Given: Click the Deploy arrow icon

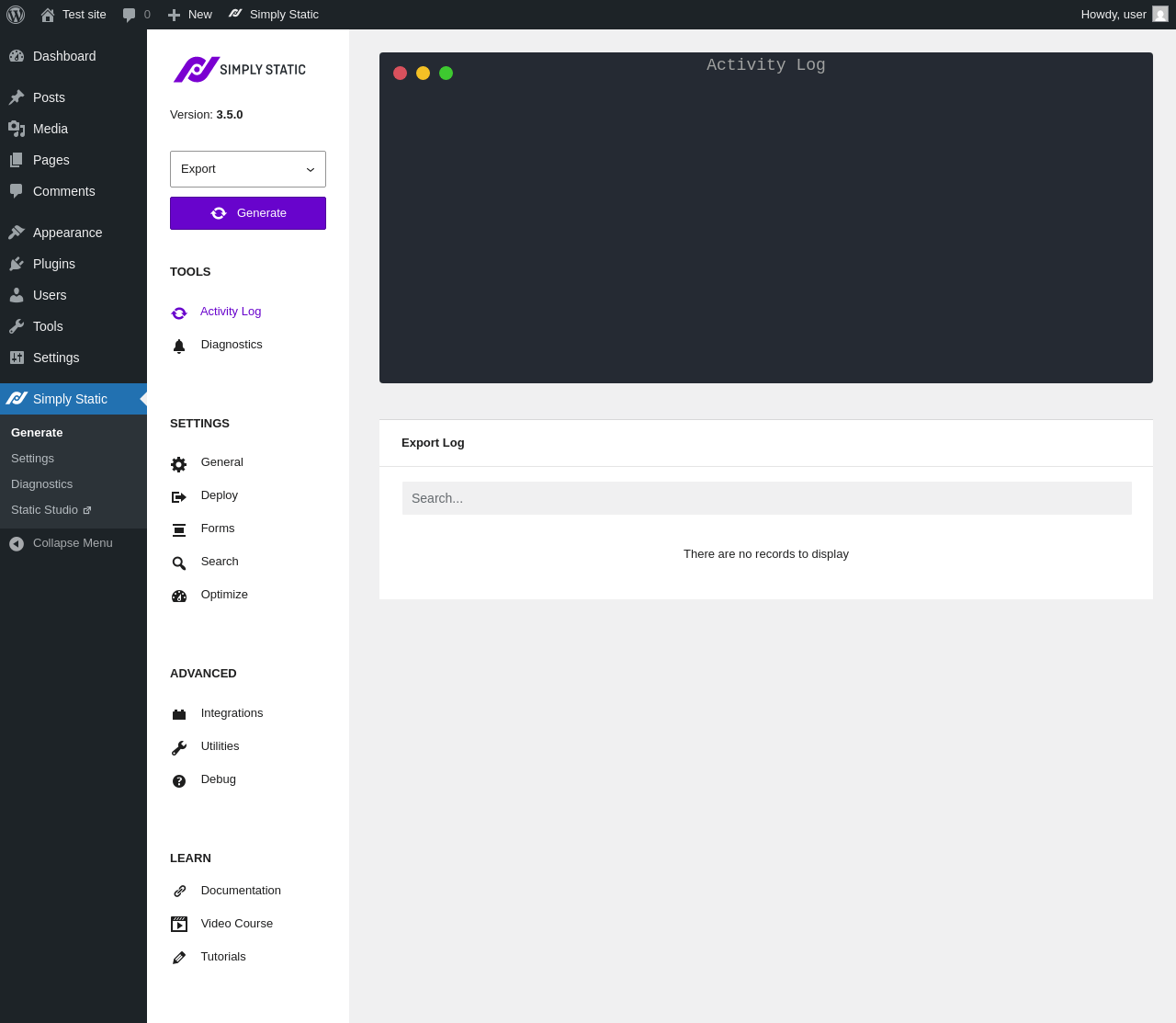Looking at the screenshot, I should coord(179,497).
